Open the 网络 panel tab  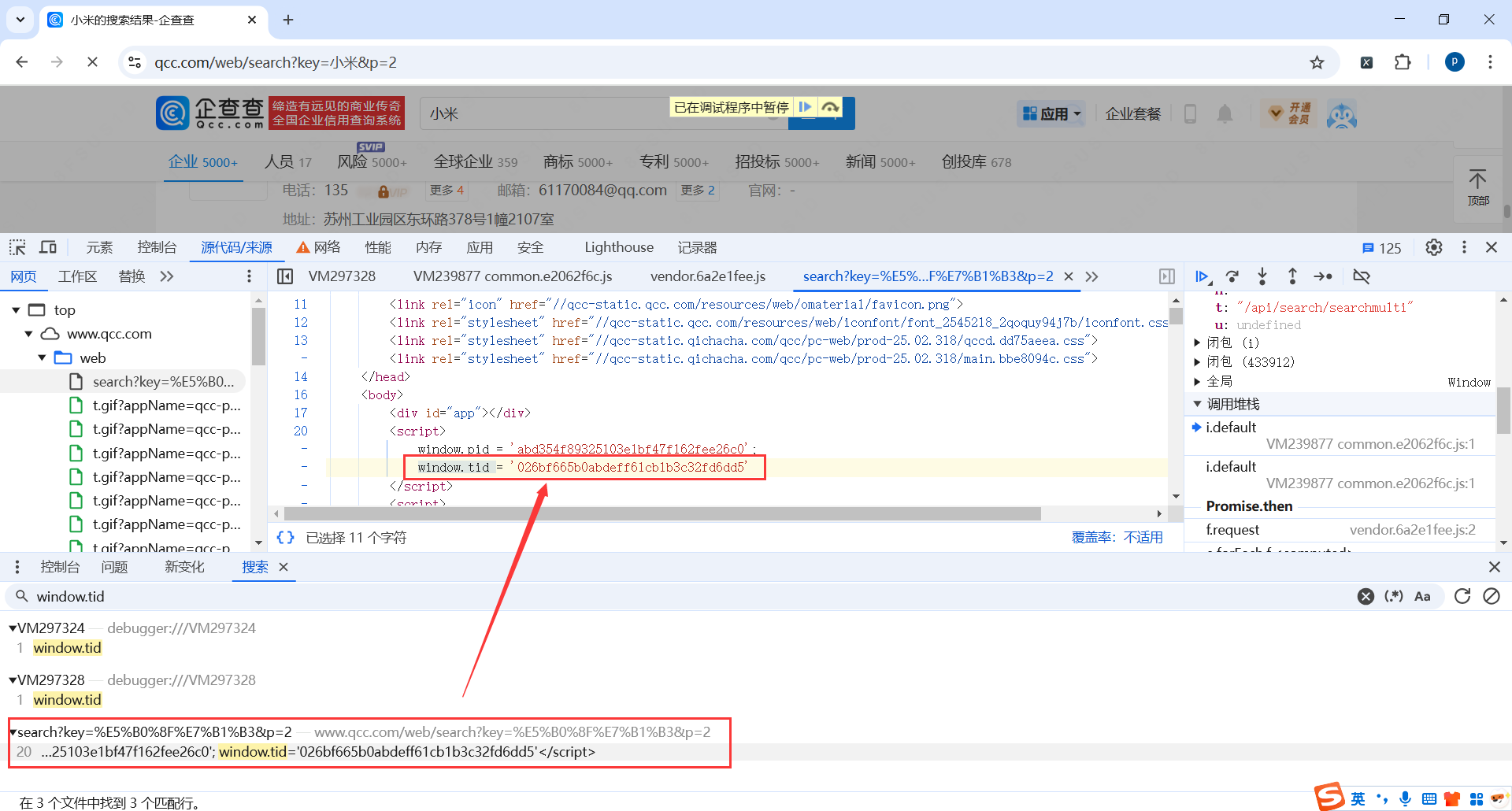click(318, 247)
